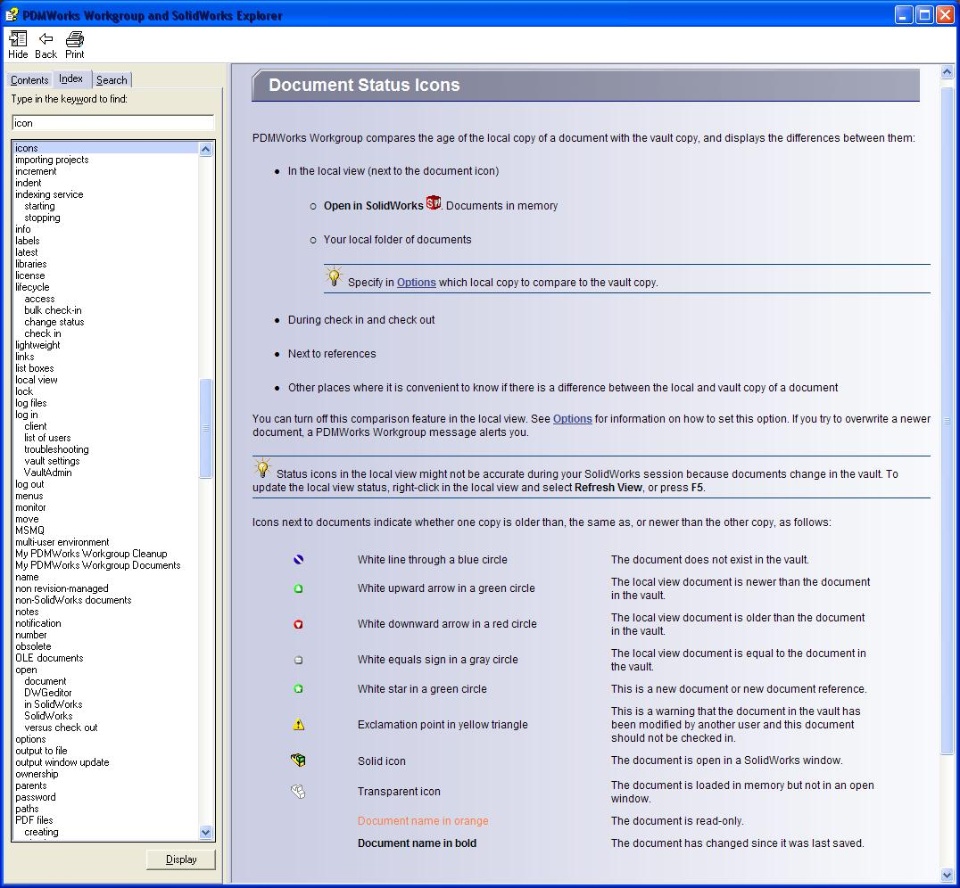960x888 pixels.
Task: Choose 'bulk check-in' under lifecycle
Action: pos(53,310)
